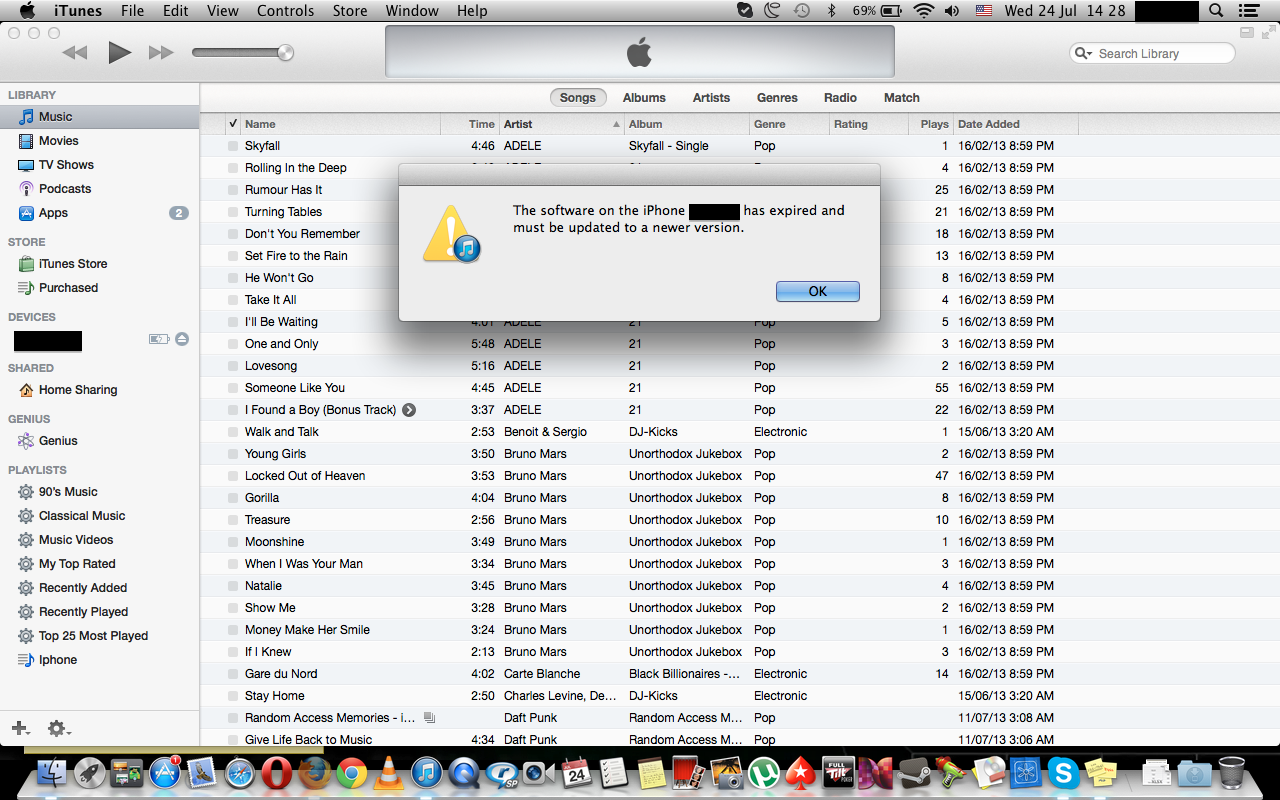1280x800 pixels.
Task: Sort by the Date Added column header
Action: coord(1015,124)
